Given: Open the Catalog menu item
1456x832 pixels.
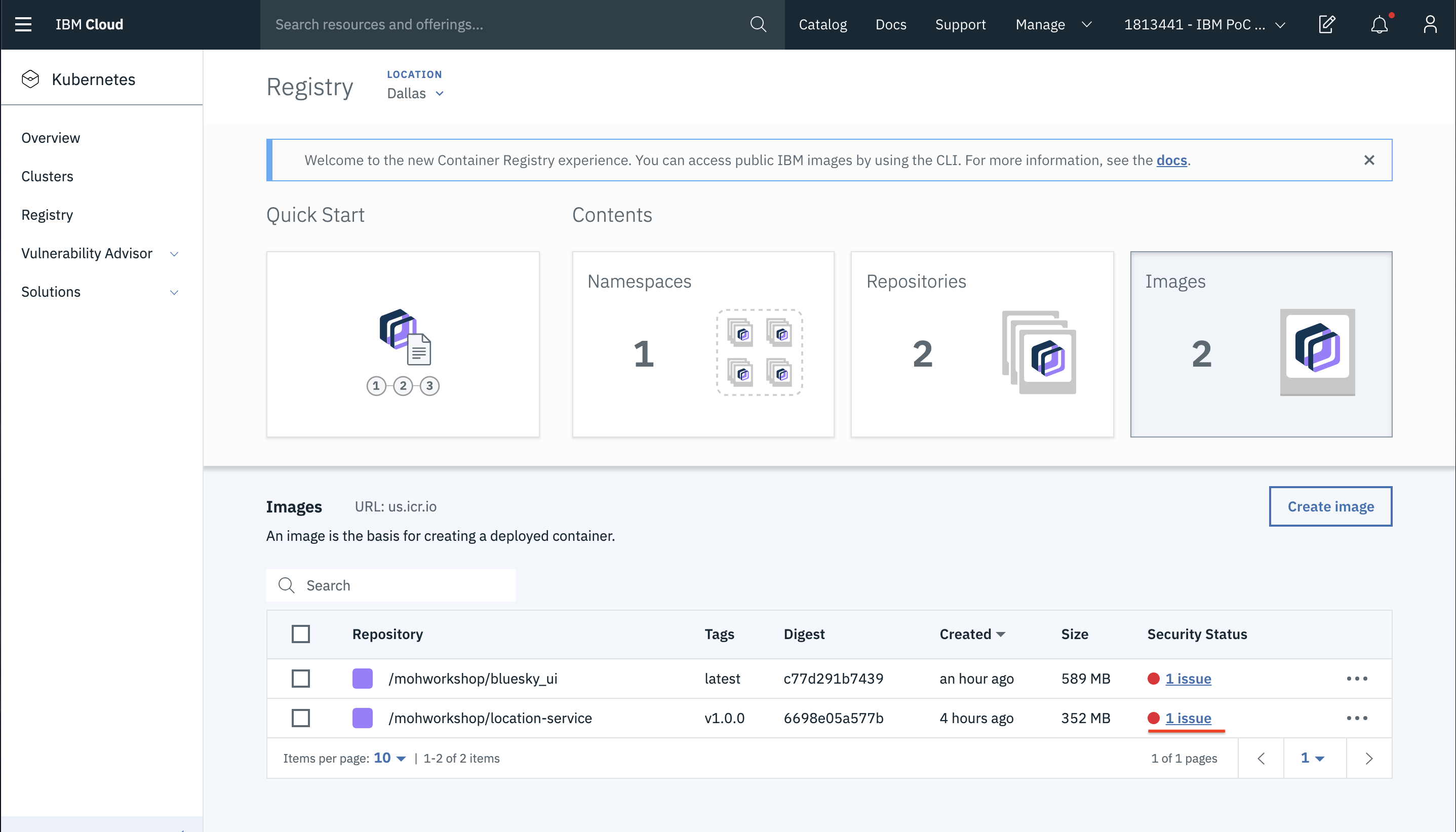Looking at the screenshot, I should [x=822, y=24].
